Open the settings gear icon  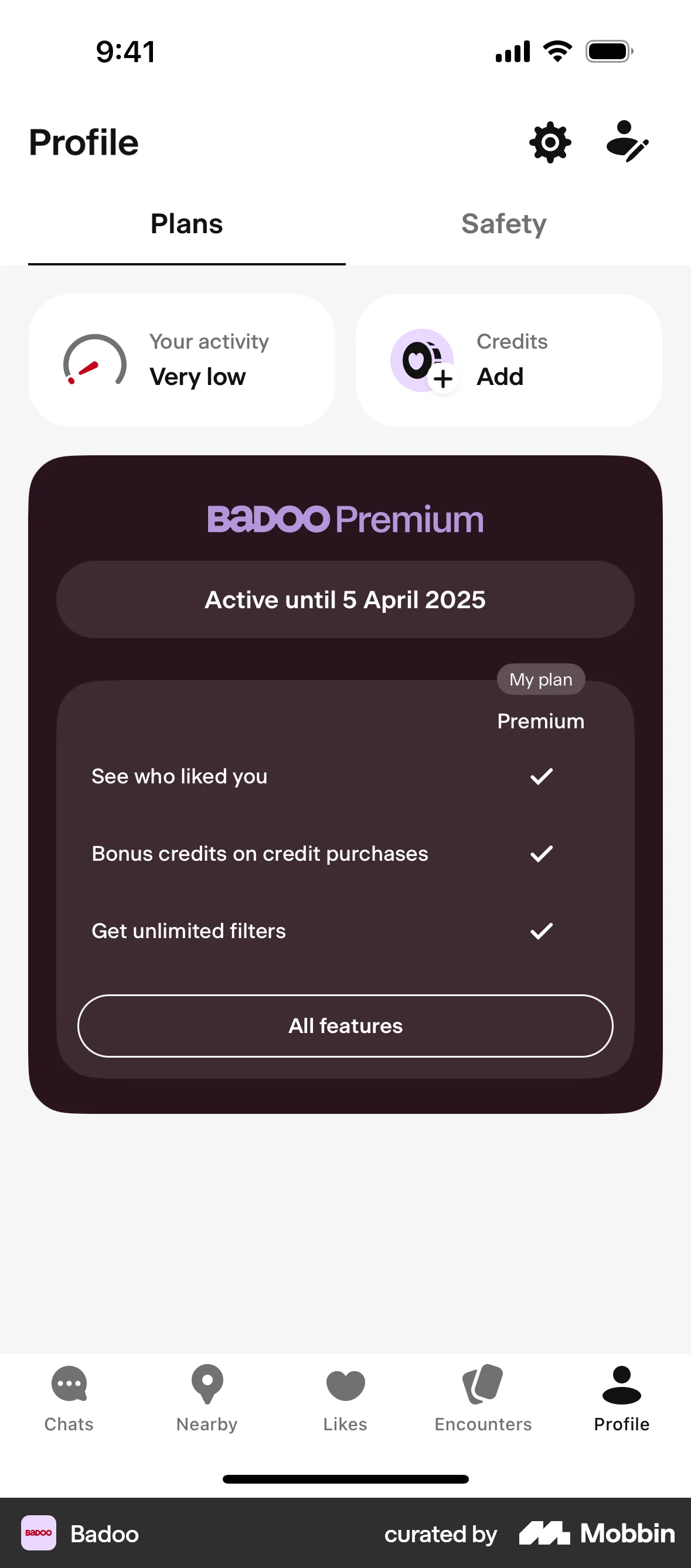click(550, 142)
